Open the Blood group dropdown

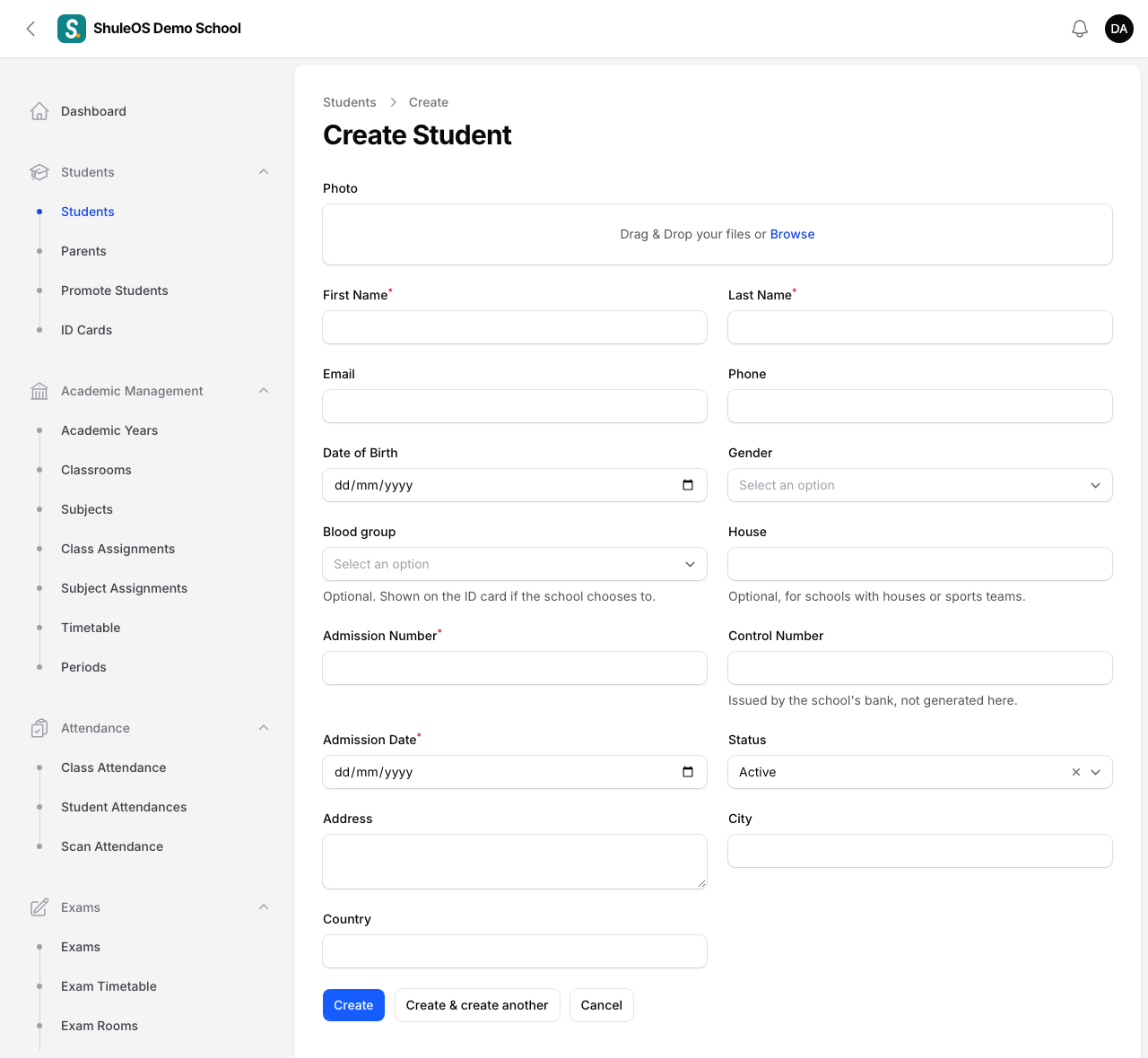point(515,564)
